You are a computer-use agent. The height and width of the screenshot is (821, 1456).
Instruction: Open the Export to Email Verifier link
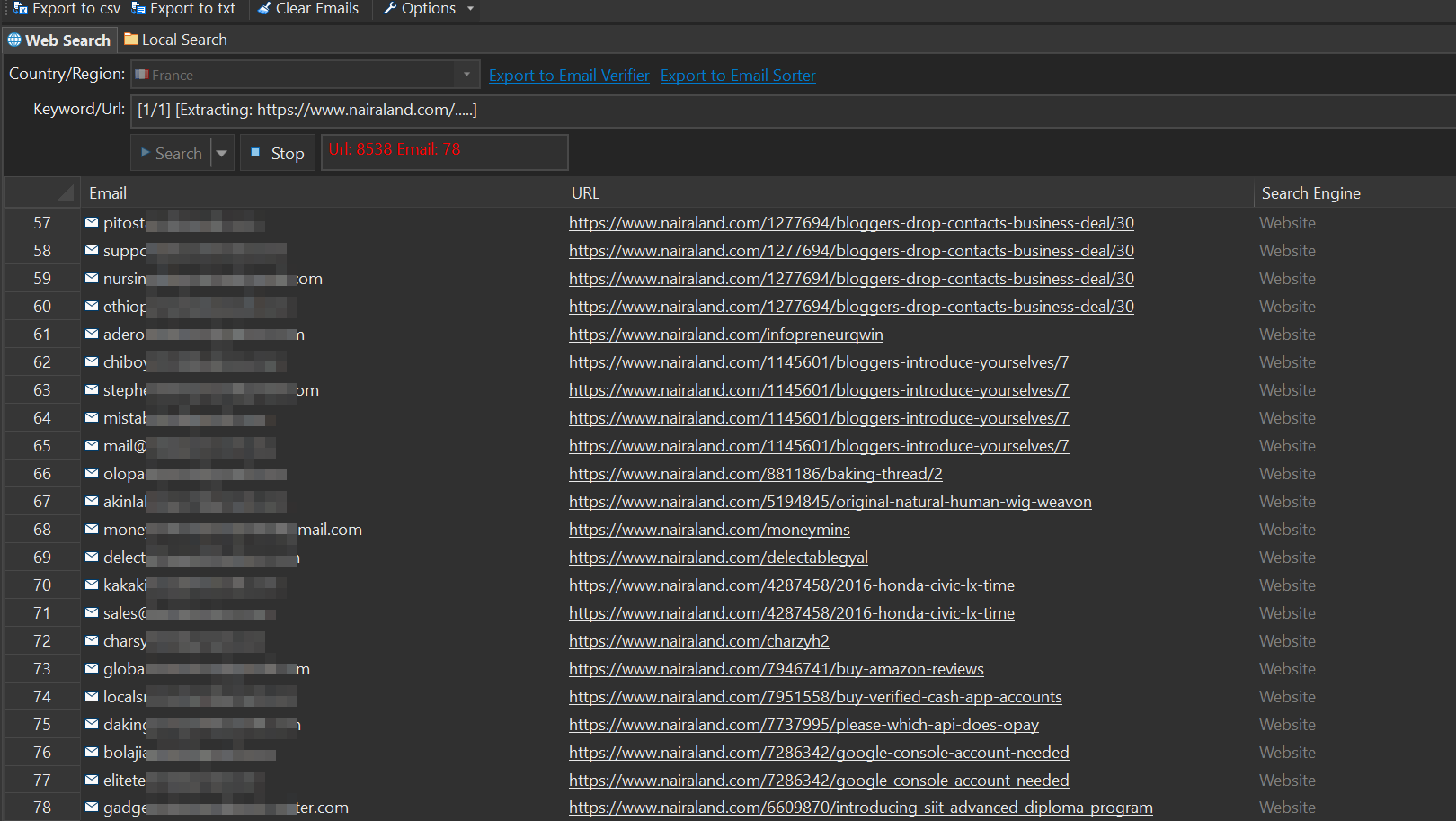pyautogui.click(x=569, y=76)
